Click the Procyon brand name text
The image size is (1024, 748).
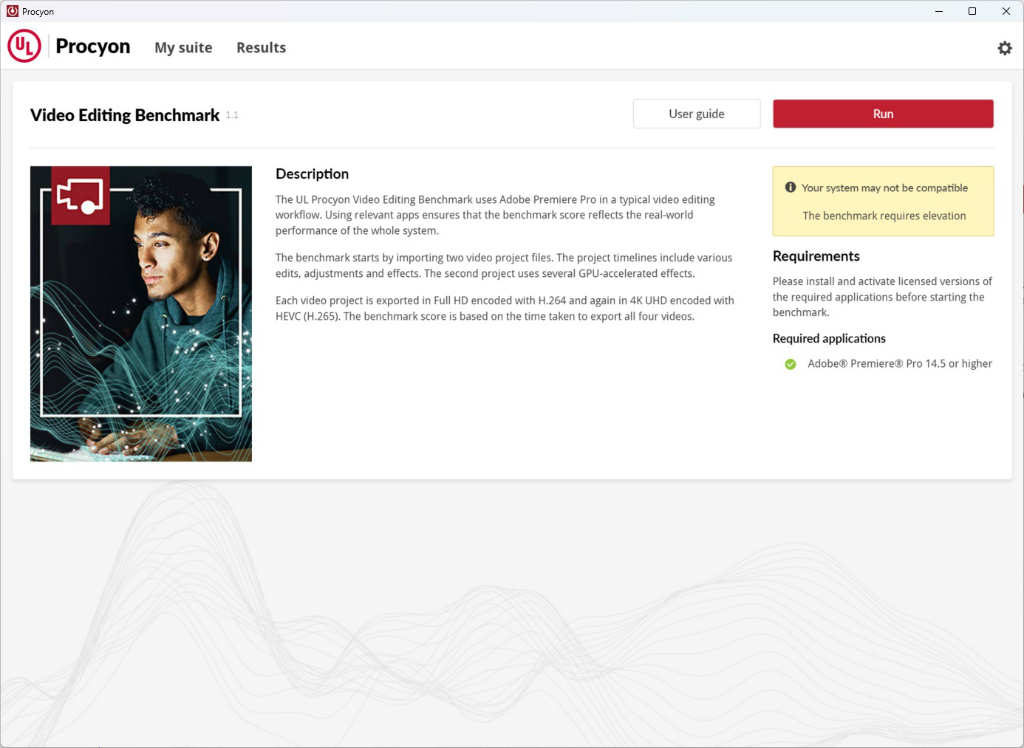click(x=93, y=46)
